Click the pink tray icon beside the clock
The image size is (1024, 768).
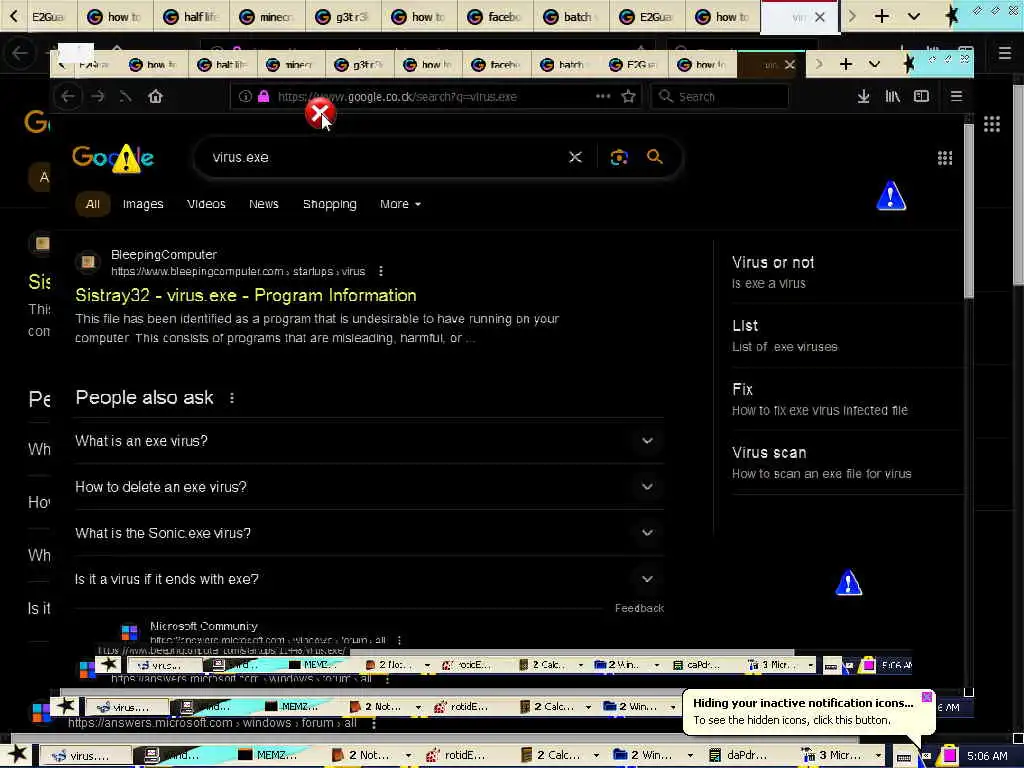pyautogui.click(x=949, y=756)
